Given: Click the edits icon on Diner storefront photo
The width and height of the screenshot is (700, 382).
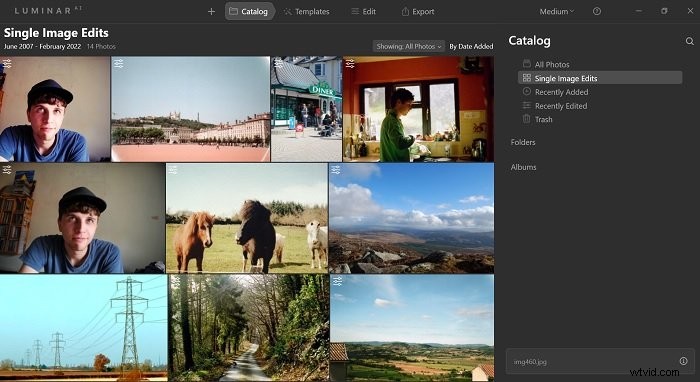Looking at the screenshot, I should [x=279, y=64].
